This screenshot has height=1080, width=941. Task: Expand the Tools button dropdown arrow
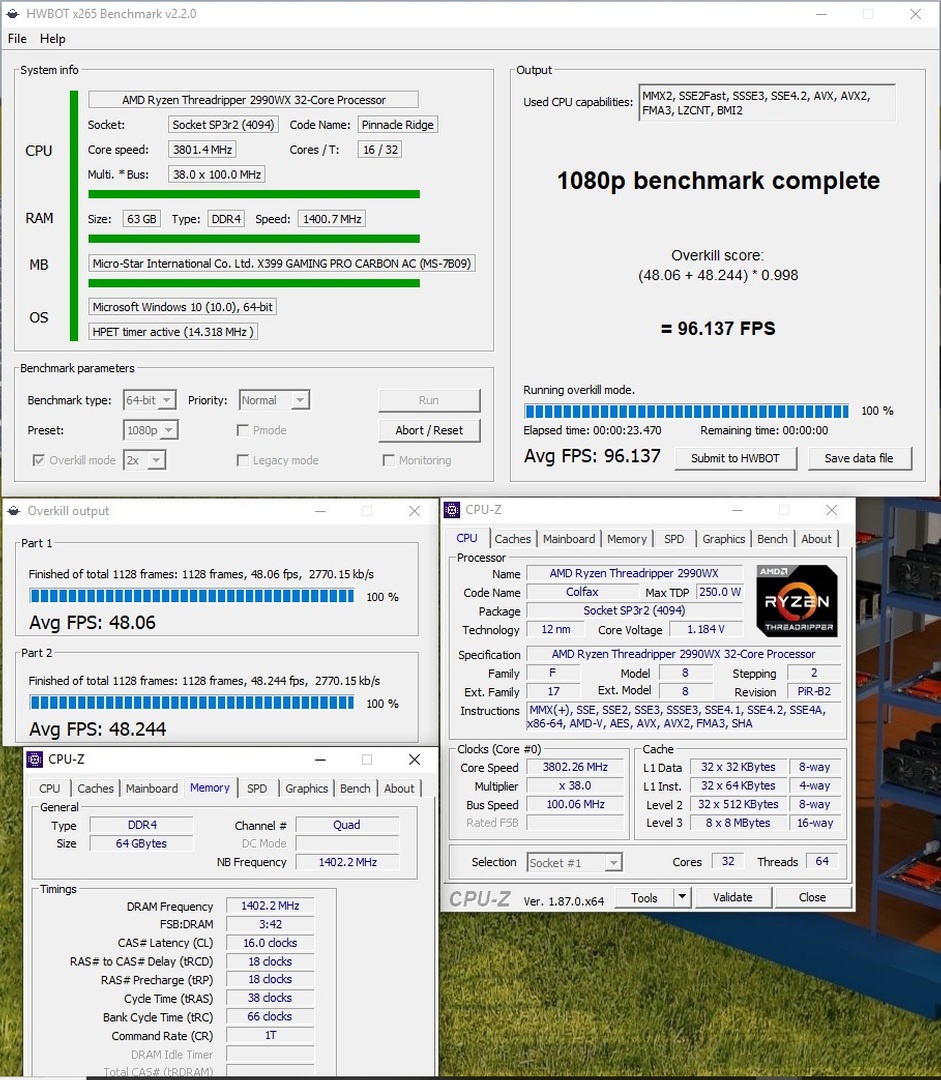coord(682,897)
